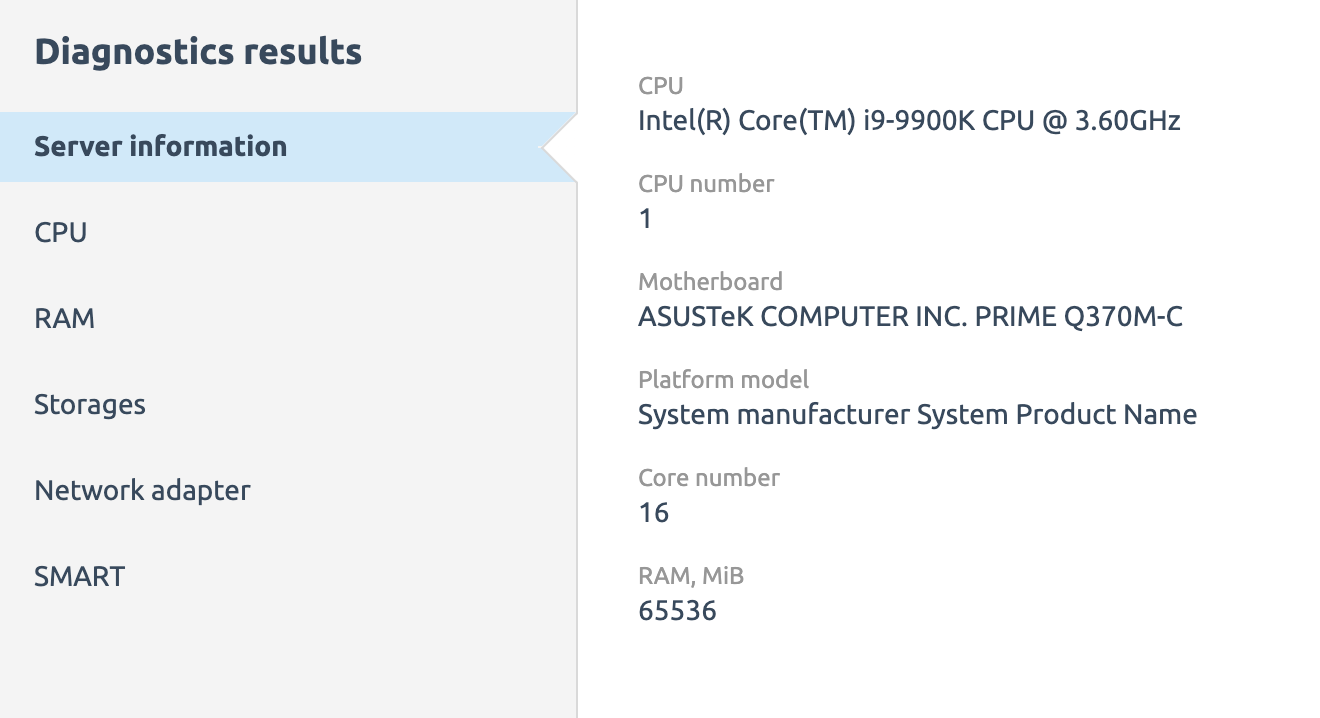Click the RAM, MiB field label
The height and width of the screenshot is (718, 1320).
[691, 576]
